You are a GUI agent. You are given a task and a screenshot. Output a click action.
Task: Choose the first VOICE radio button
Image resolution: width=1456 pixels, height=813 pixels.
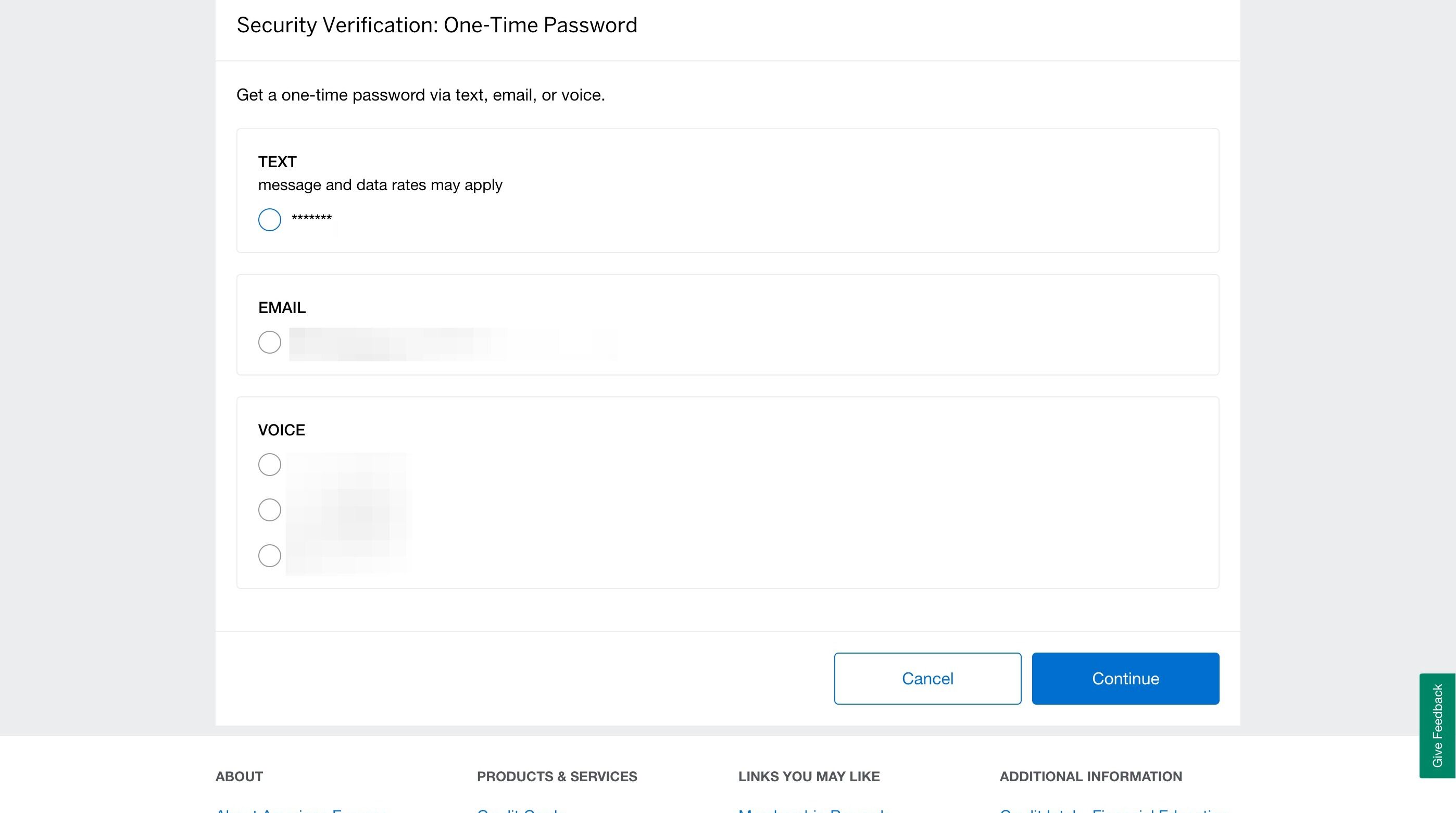click(270, 464)
